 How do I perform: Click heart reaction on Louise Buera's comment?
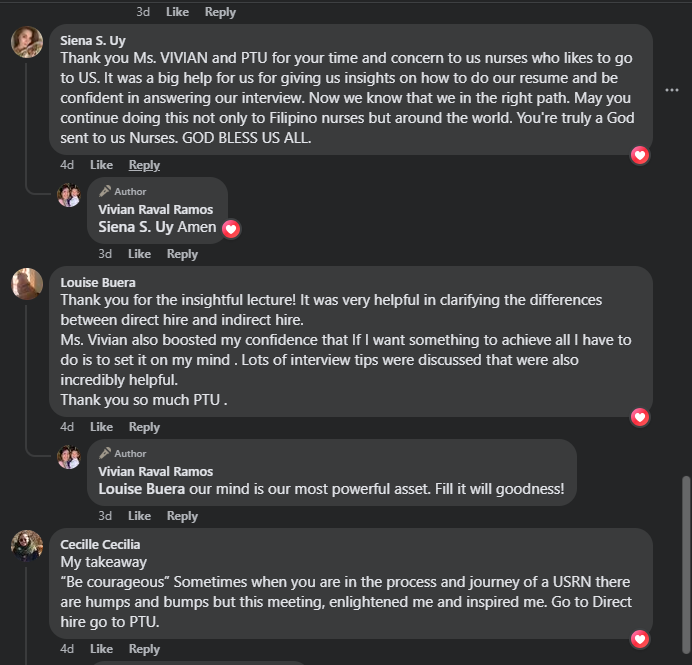[x=641, y=417]
